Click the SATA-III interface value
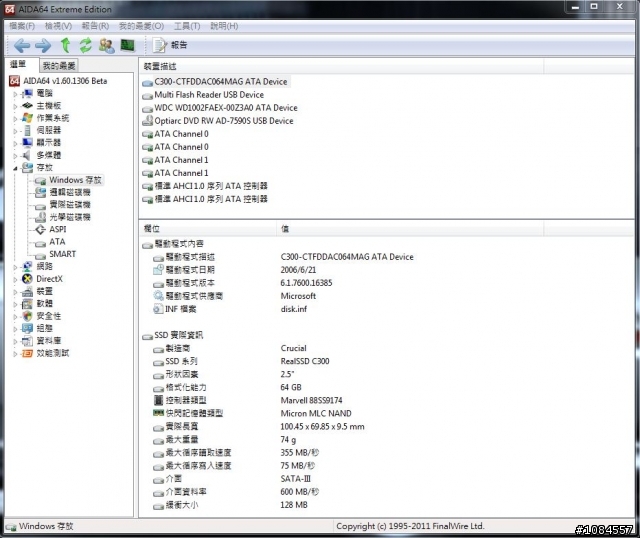Viewport: 640px width, 538px height. pos(296,479)
